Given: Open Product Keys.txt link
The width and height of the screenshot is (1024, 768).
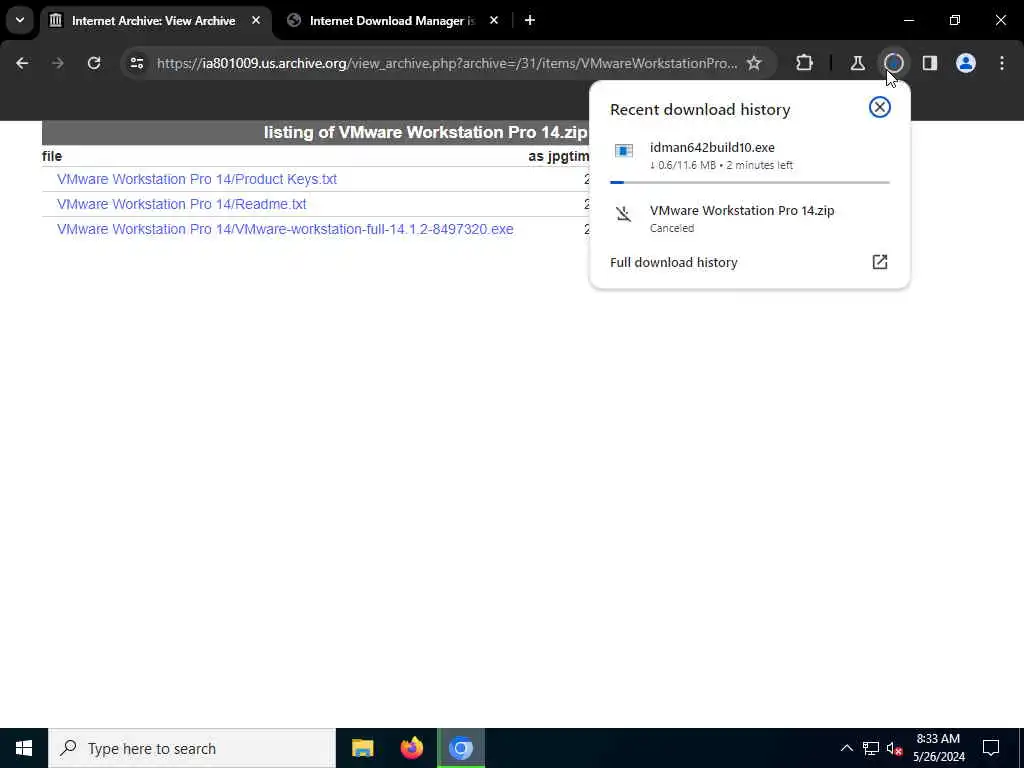Looking at the screenshot, I should 197,179.
